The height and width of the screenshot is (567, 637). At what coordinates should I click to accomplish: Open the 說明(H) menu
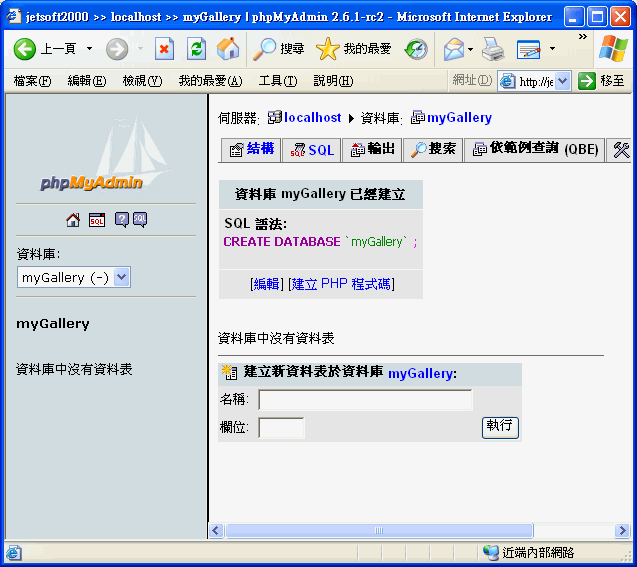333,81
